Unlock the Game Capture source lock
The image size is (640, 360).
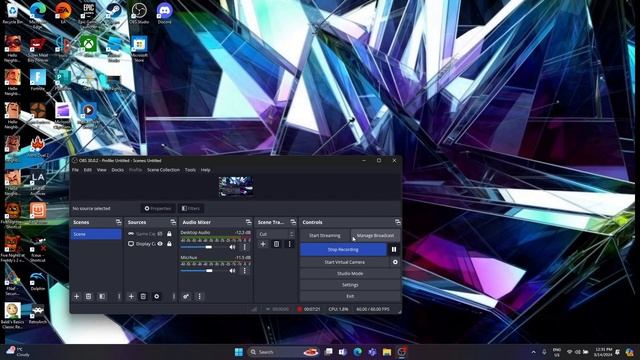tap(169, 233)
